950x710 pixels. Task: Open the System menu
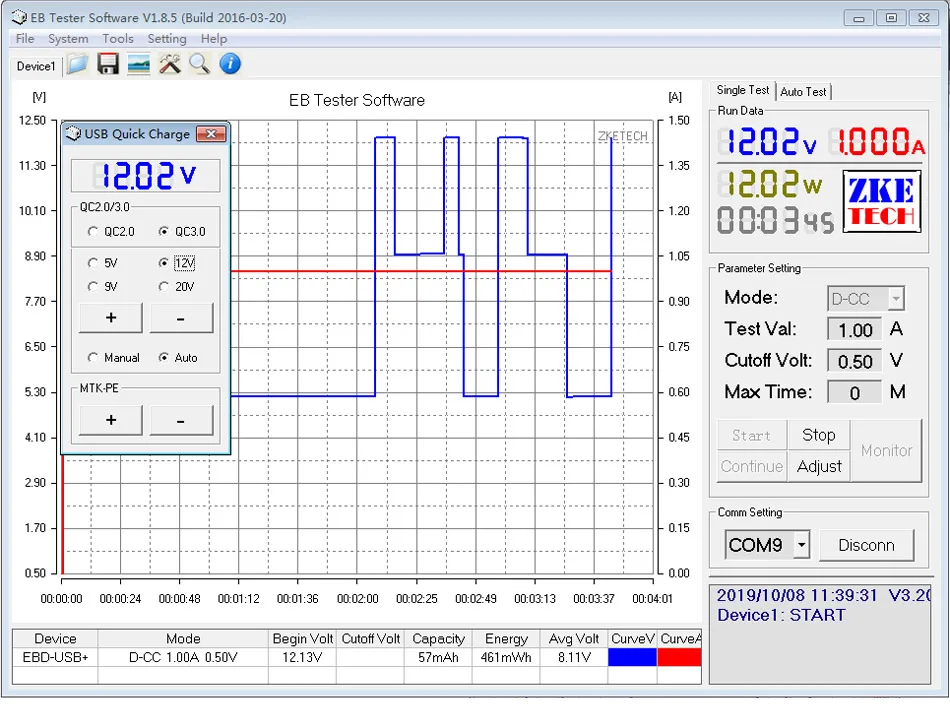(68, 39)
